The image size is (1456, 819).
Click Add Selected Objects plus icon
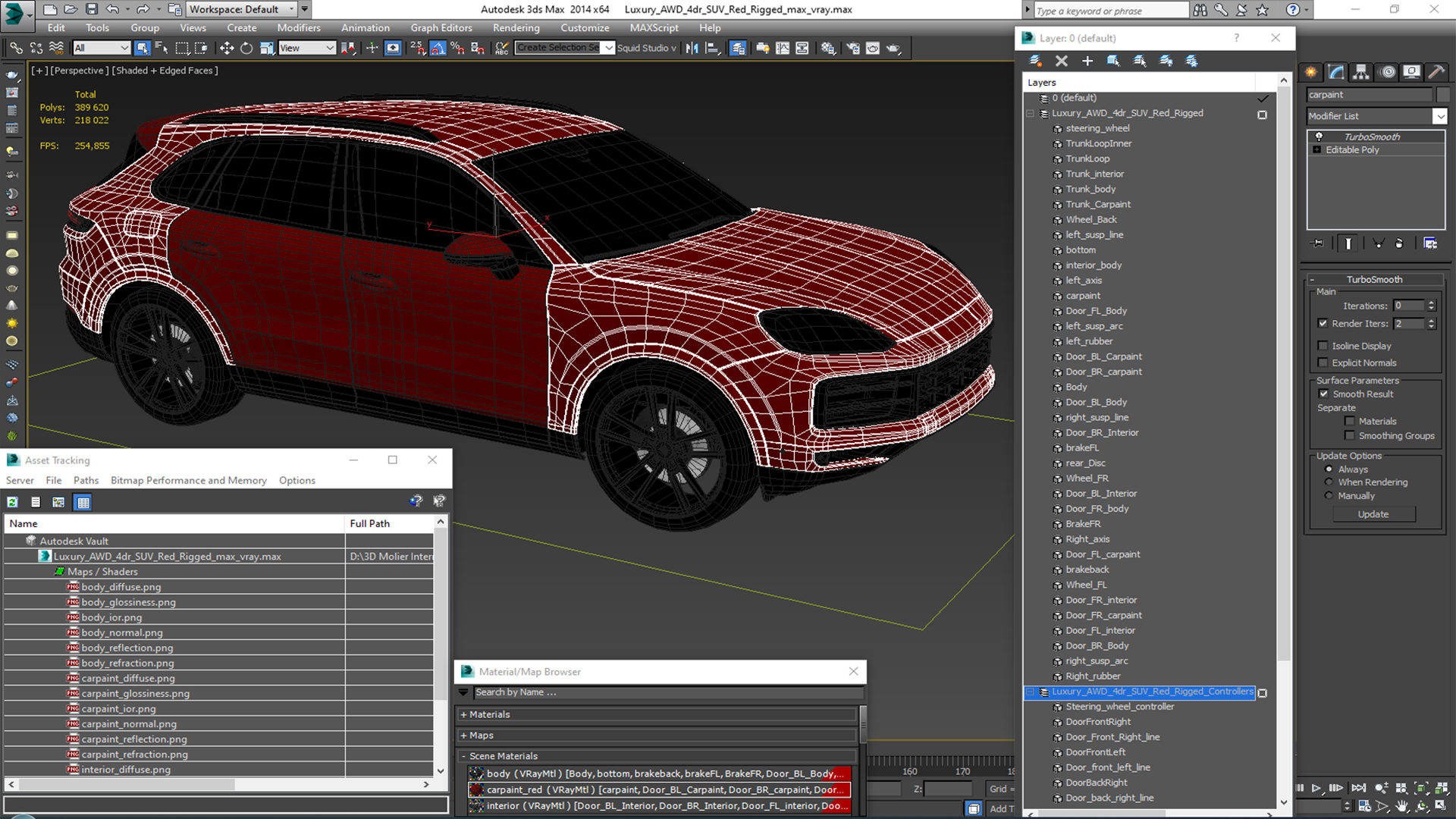tap(1087, 61)
